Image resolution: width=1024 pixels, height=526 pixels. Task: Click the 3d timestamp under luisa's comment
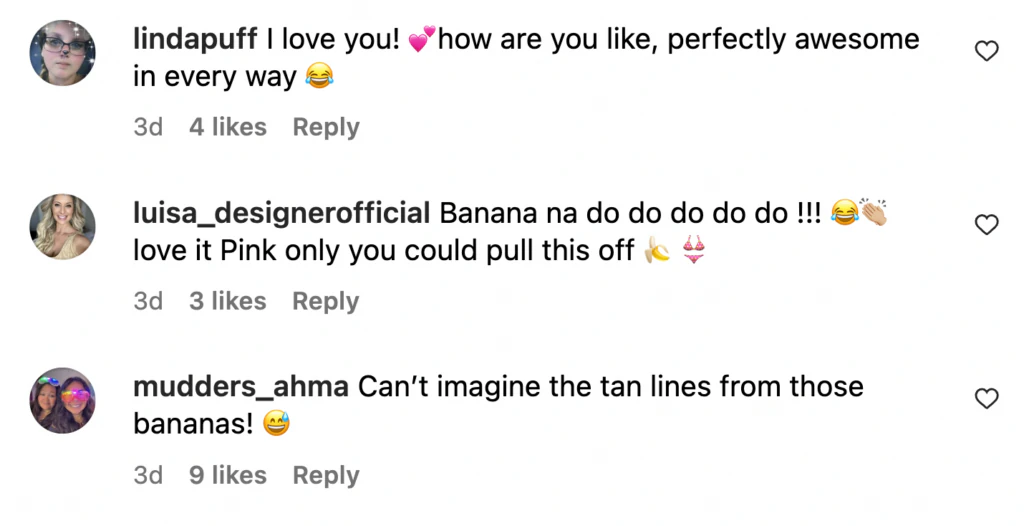coord(148,301)
